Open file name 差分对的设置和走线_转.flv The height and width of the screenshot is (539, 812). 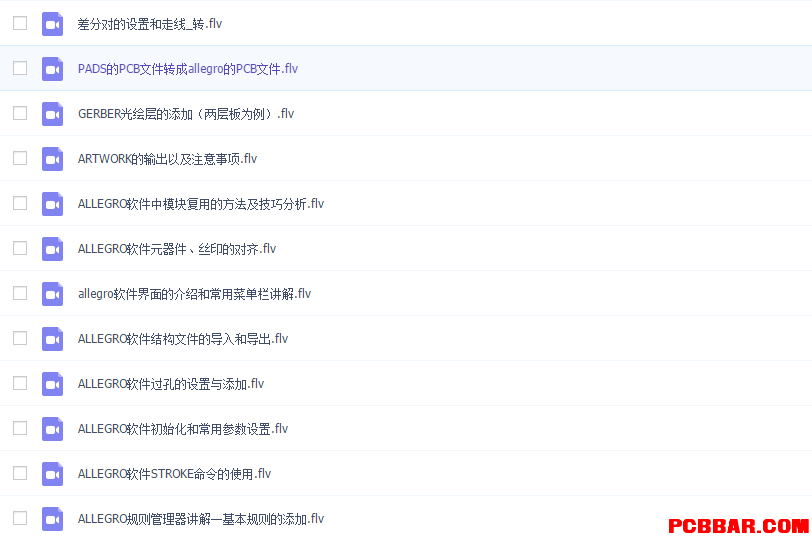tap(150, 24)
